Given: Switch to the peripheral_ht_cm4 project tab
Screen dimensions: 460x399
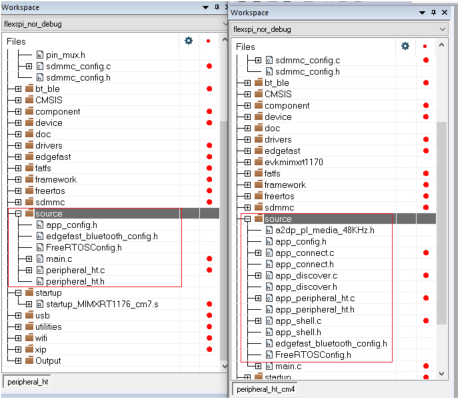Looking at the screenshot, I should pyautogui.click(x=266, y=389).
